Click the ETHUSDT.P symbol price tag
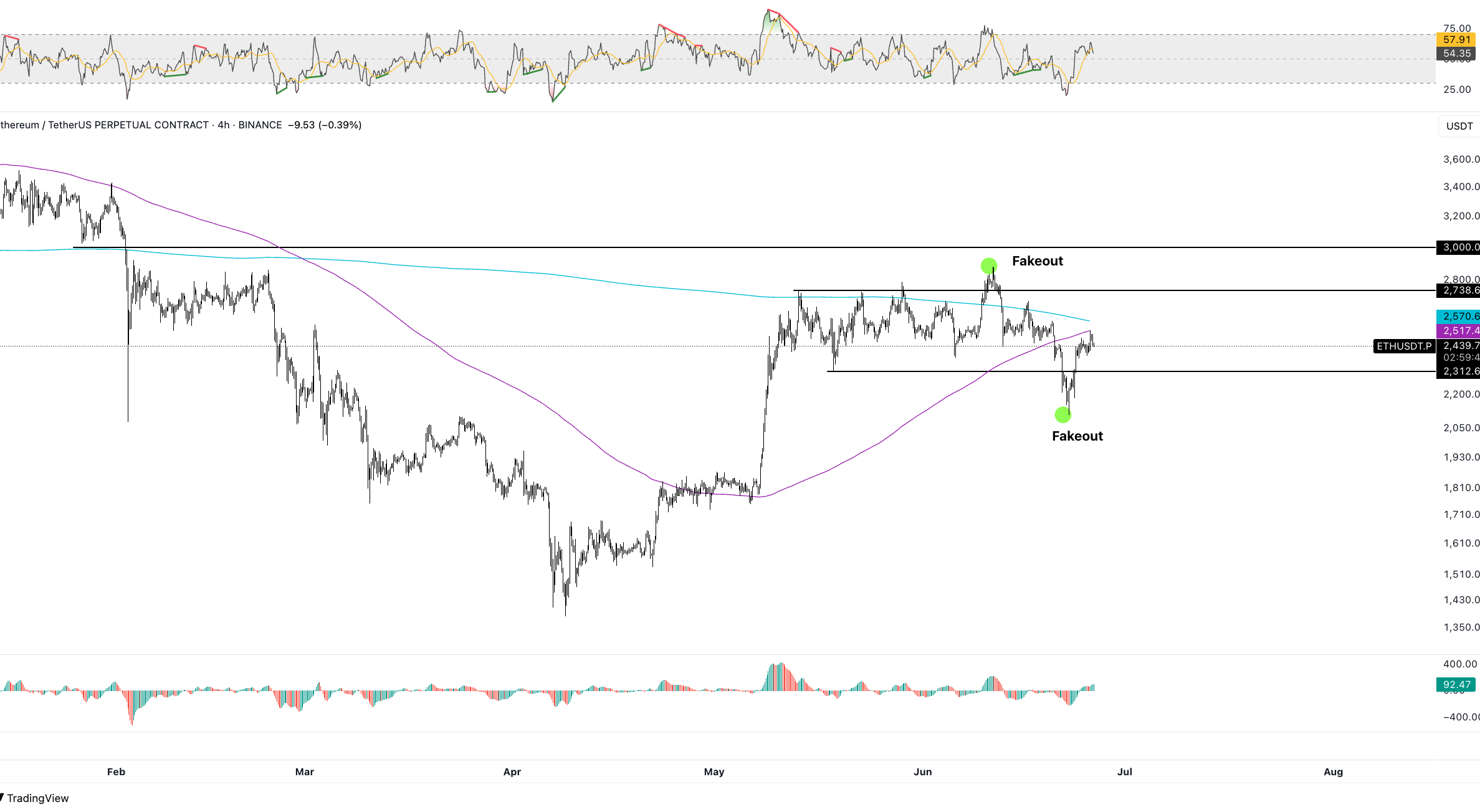Image resolution: width=1480 pixels, height=812 pixels. pos(1404,346)
